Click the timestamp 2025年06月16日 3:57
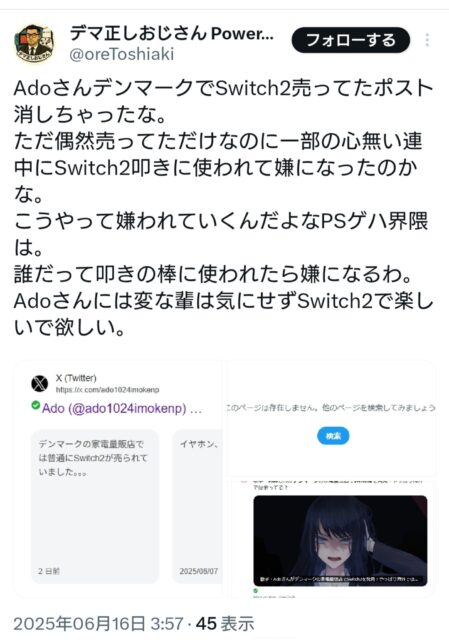 tap(98, 624)
